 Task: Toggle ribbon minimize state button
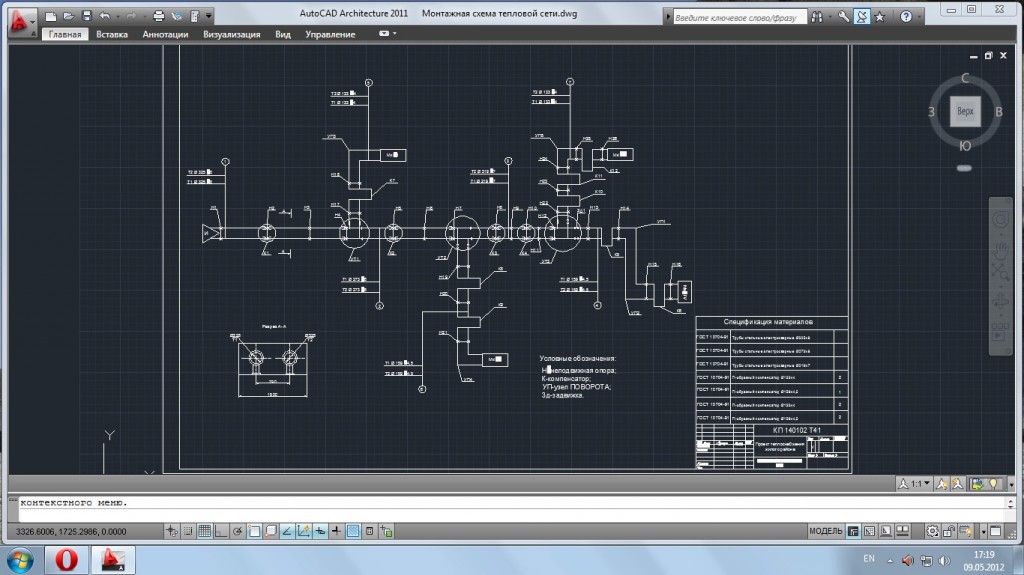pos(384,33)
